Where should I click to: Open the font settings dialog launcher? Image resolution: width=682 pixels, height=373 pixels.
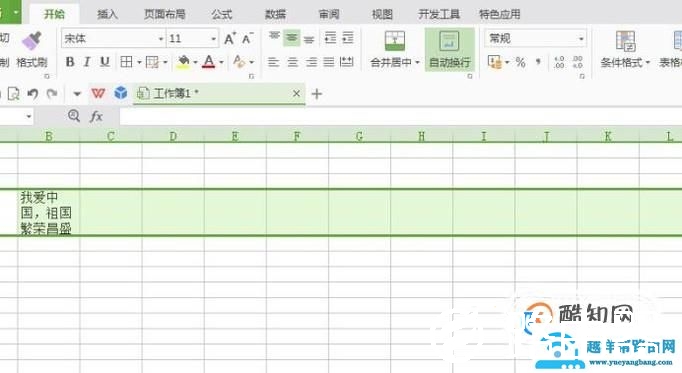251,77
